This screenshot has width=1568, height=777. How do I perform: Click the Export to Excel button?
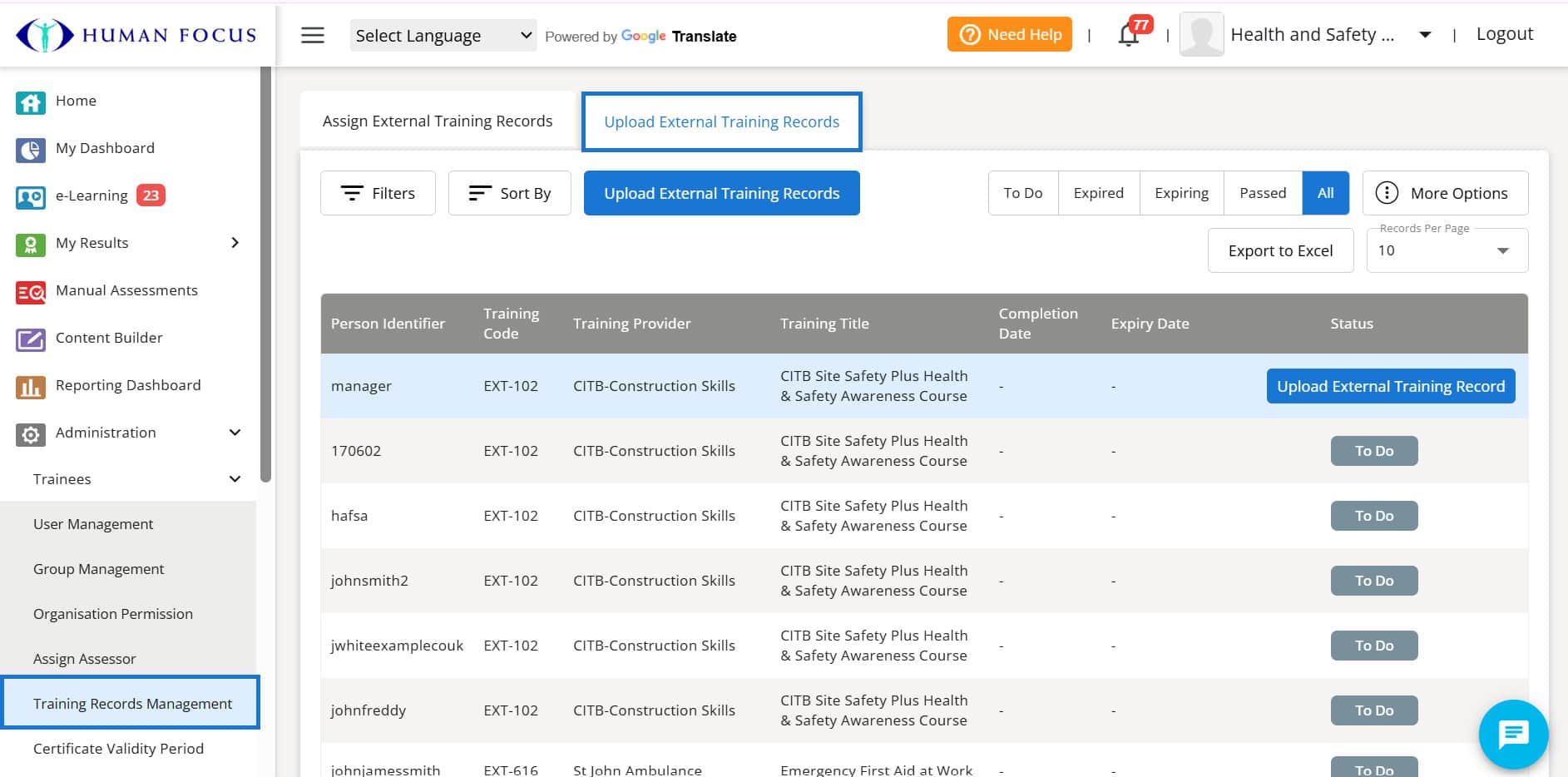pos(1280,250)
